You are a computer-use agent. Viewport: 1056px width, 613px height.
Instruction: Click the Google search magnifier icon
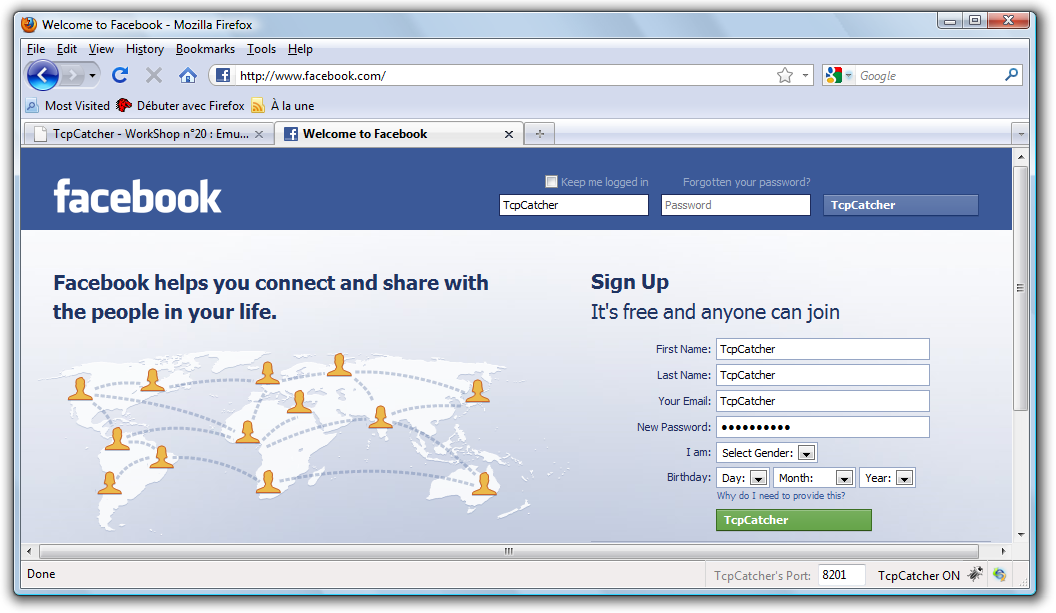tap(1011, 75)
